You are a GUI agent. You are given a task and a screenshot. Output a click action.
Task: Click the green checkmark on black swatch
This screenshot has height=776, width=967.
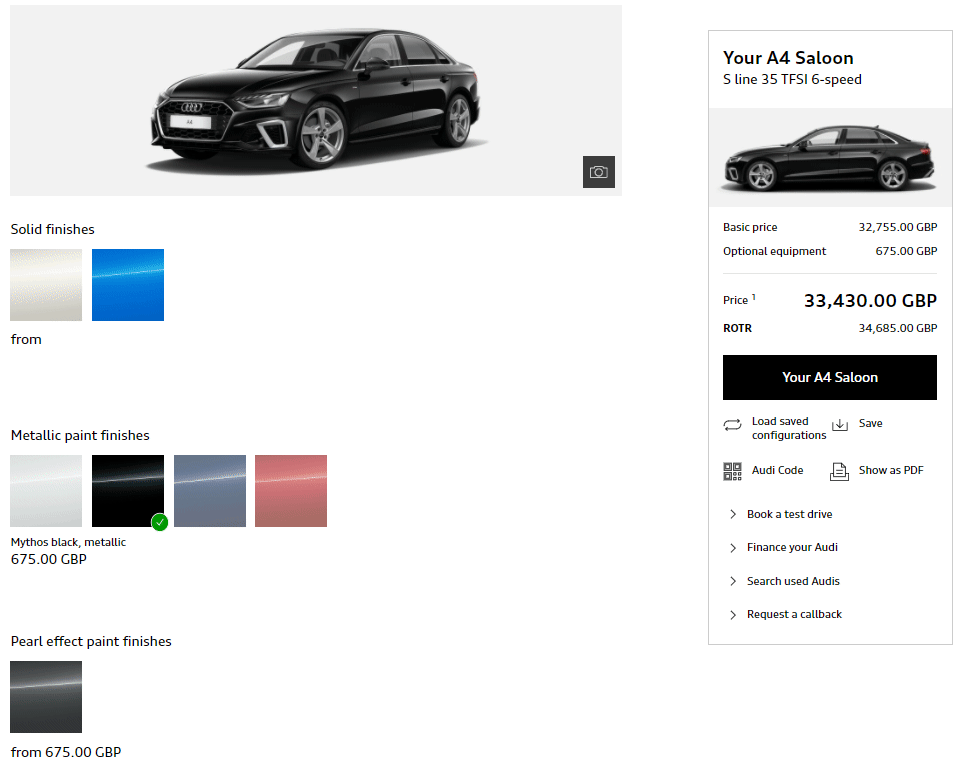(x=160, y=522)
